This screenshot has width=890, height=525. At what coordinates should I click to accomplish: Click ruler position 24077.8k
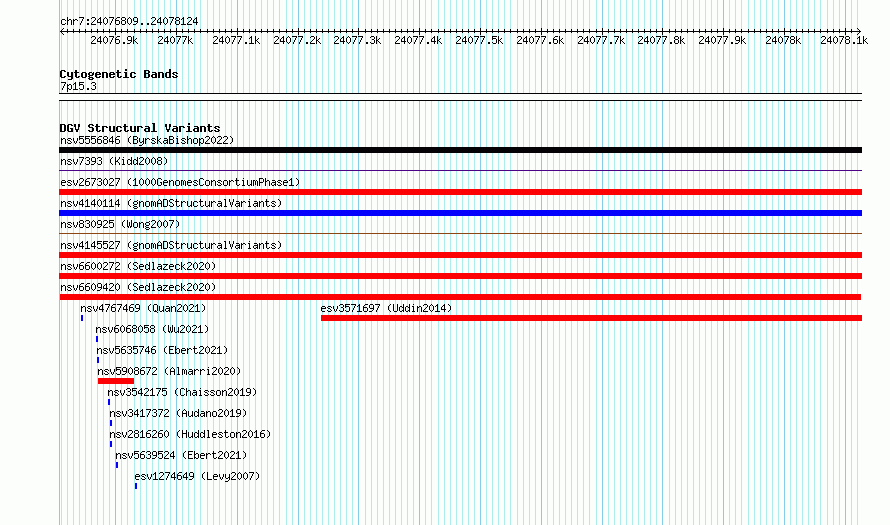(x=661, y=40)
